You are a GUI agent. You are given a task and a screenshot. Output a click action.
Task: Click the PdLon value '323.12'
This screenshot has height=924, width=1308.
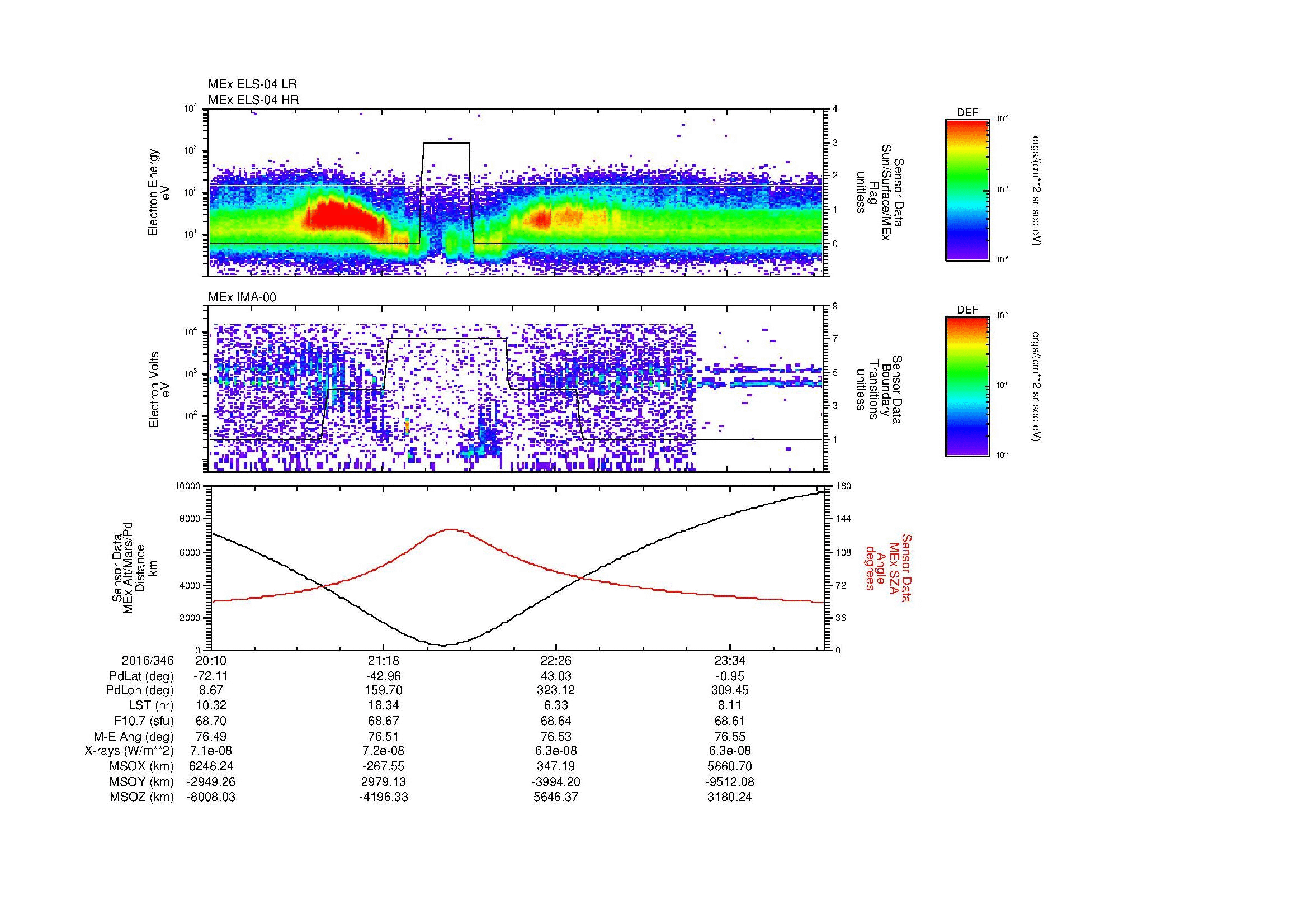pyautogui.click(x=556, y=690)
